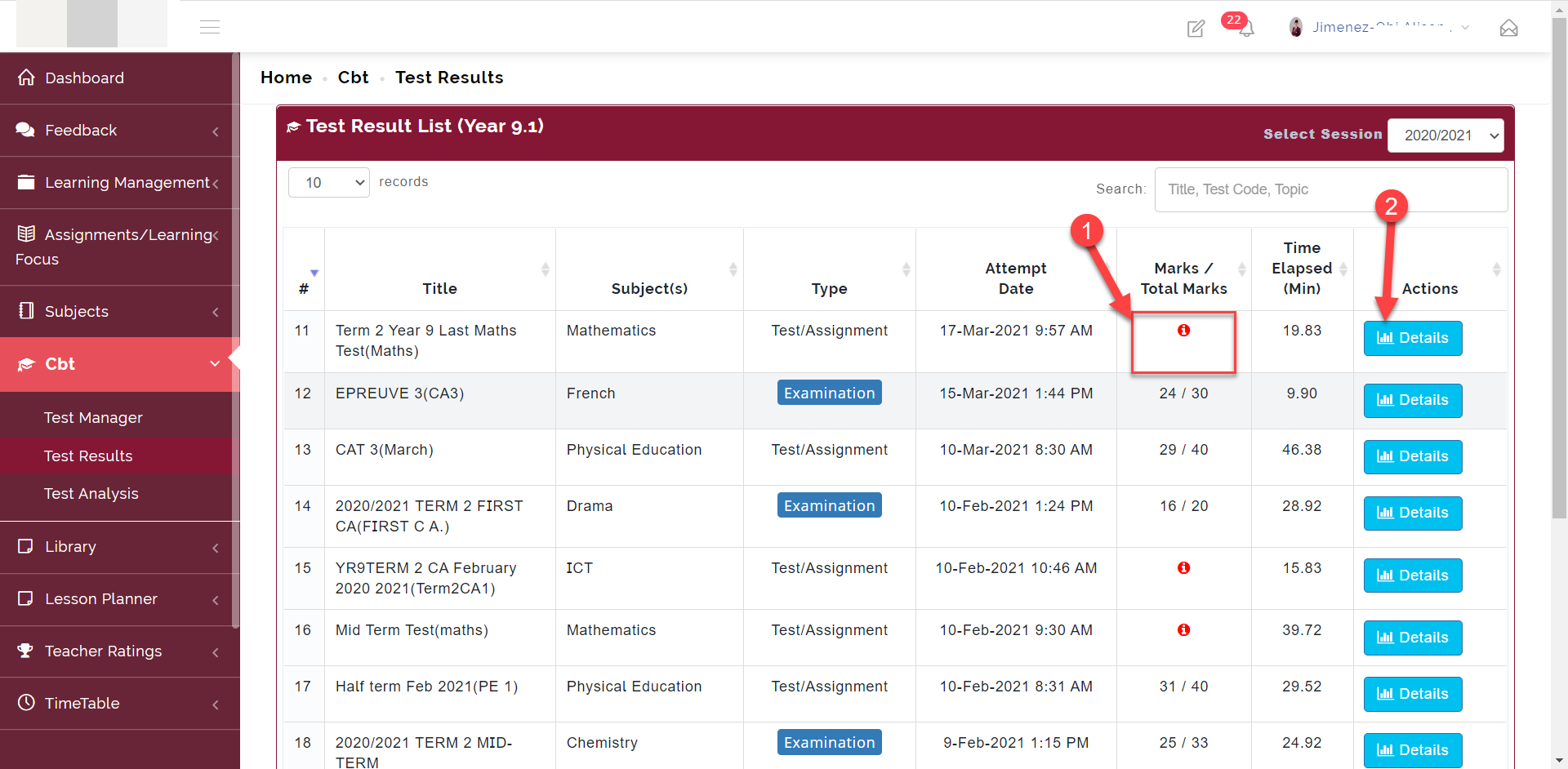
Task: Click the Learning Management folder icon
Action: (26, 181)
